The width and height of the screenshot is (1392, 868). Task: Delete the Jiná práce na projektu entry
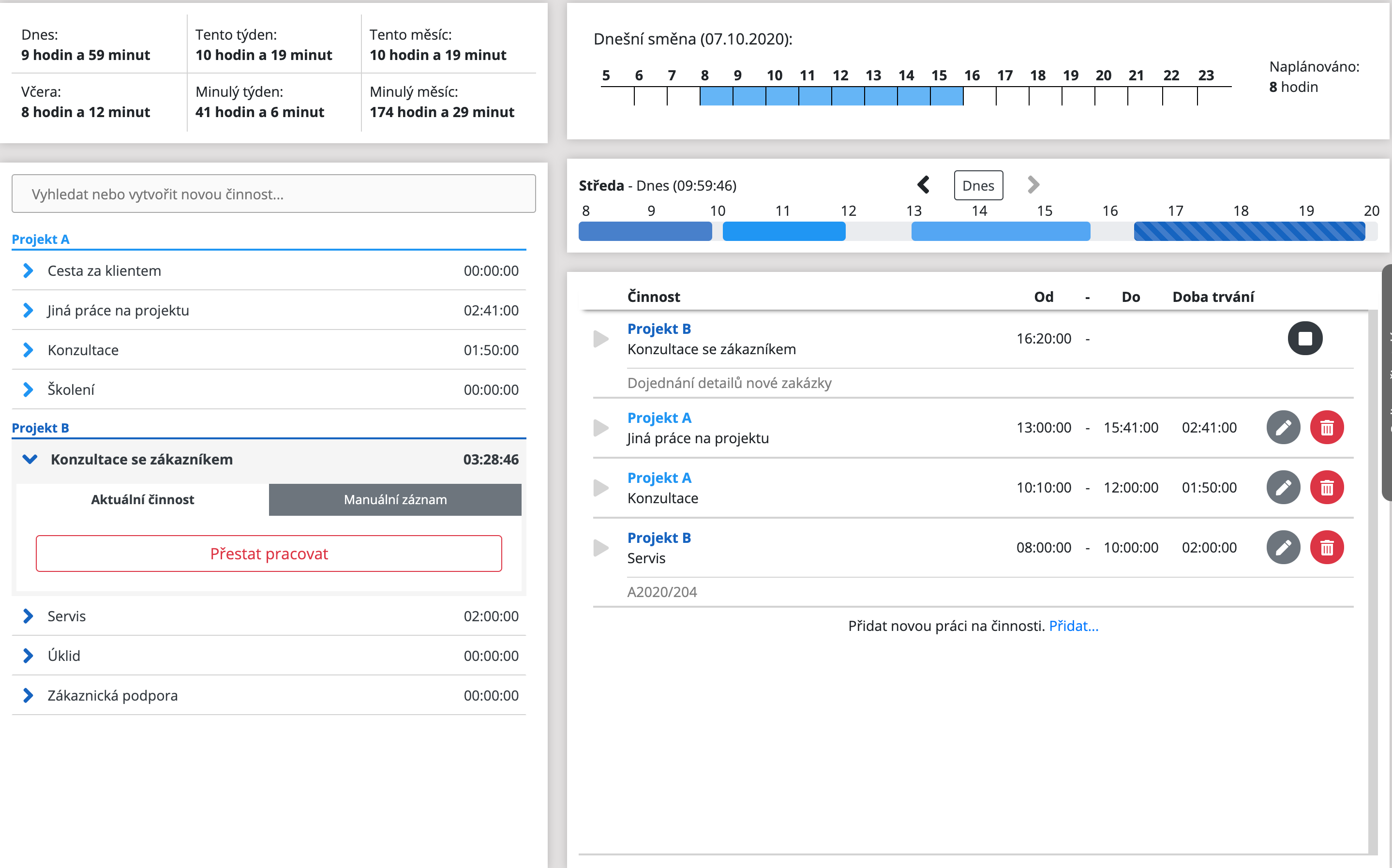click(x=1326, y=428)
